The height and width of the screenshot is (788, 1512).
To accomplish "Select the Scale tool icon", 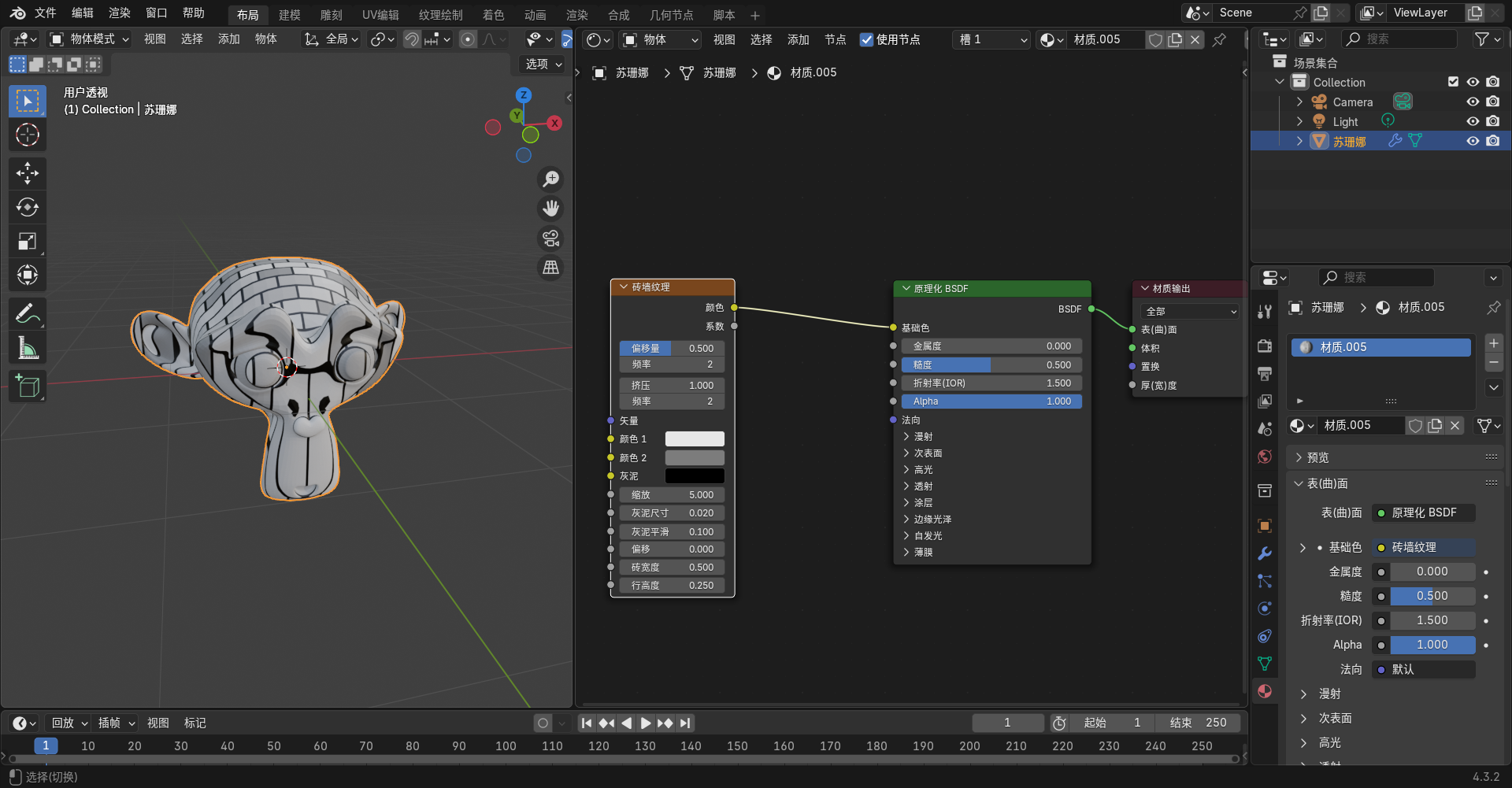I will point(28,241).
